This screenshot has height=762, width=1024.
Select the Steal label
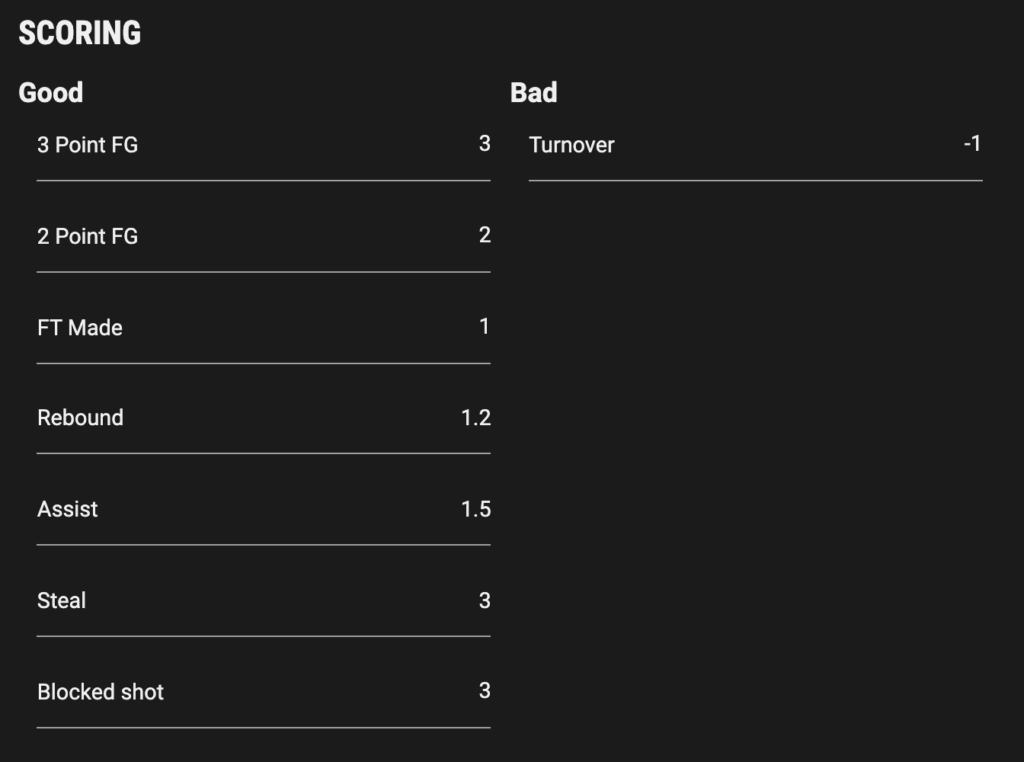pyautogui.click(x=61, y=600)
